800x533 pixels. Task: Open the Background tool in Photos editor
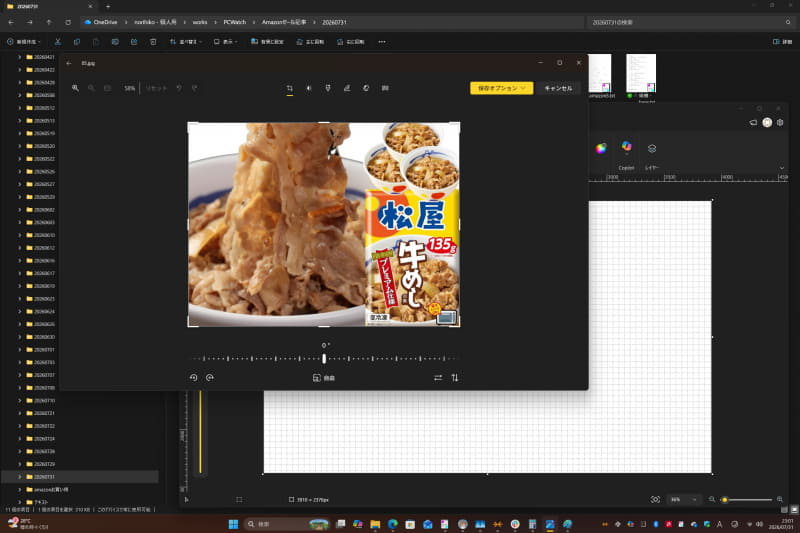pos(385,88)
